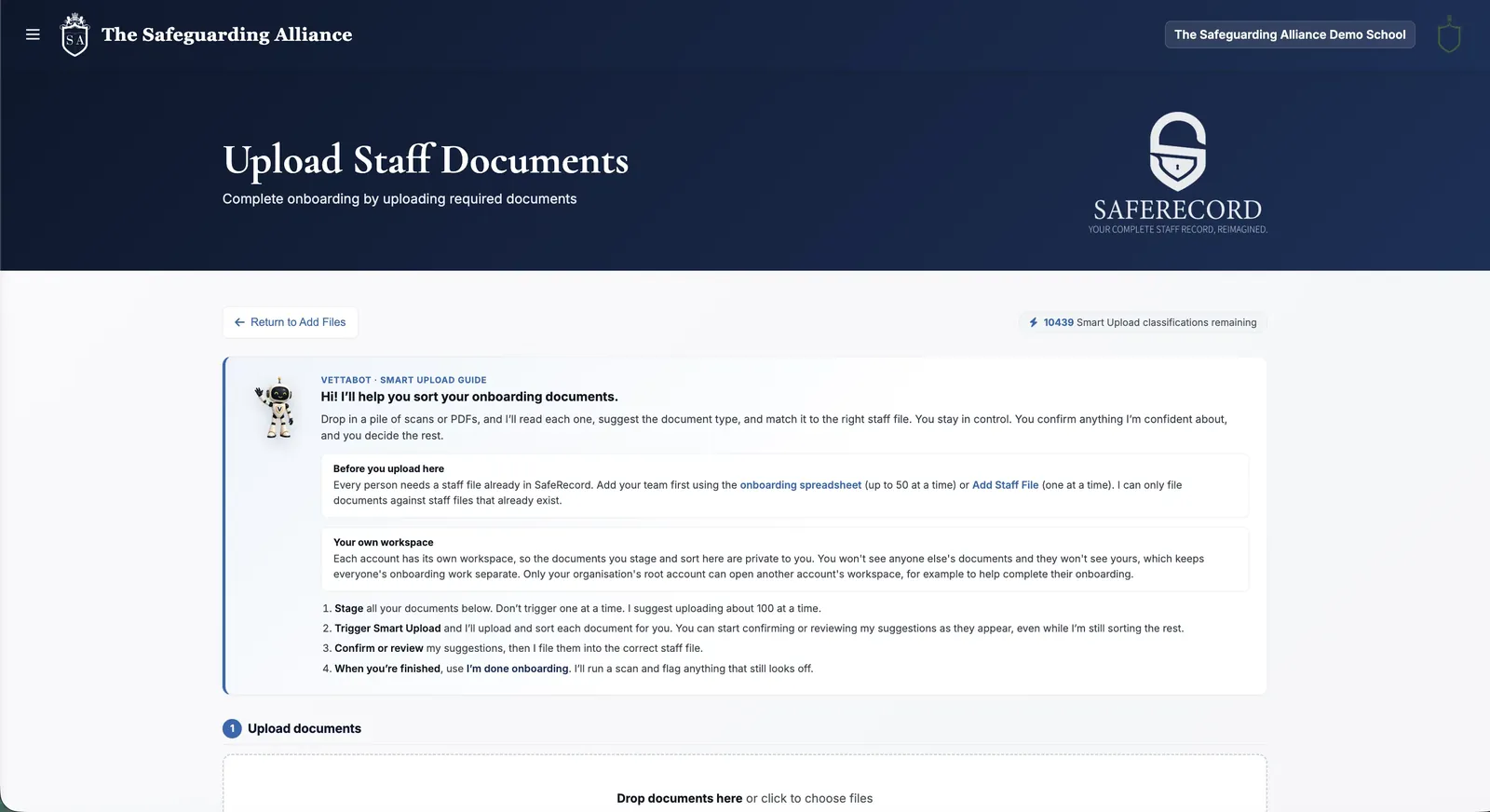Click the Upload Staff Documents heading
This screenshot has width=1490, height=812.
tap(426, 160)
